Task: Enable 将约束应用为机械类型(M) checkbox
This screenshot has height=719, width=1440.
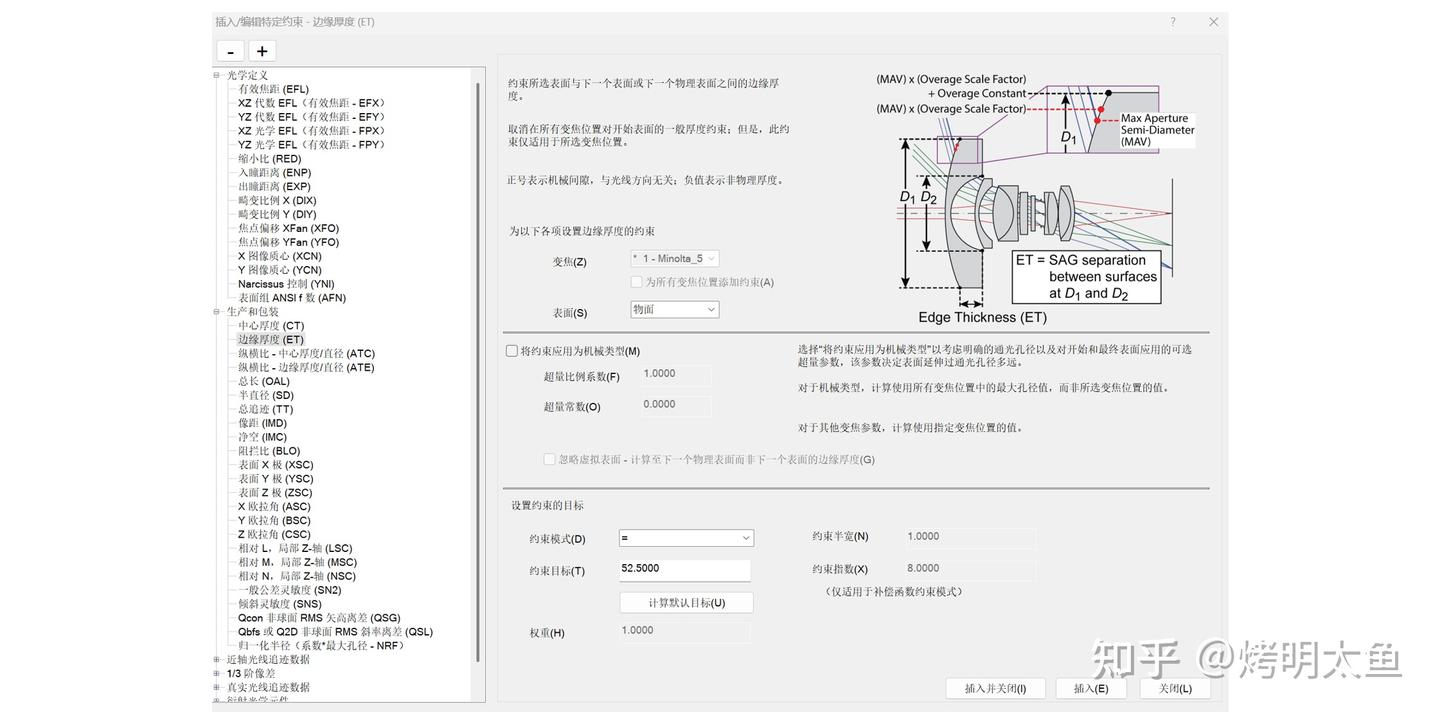Action: (511, 349)
